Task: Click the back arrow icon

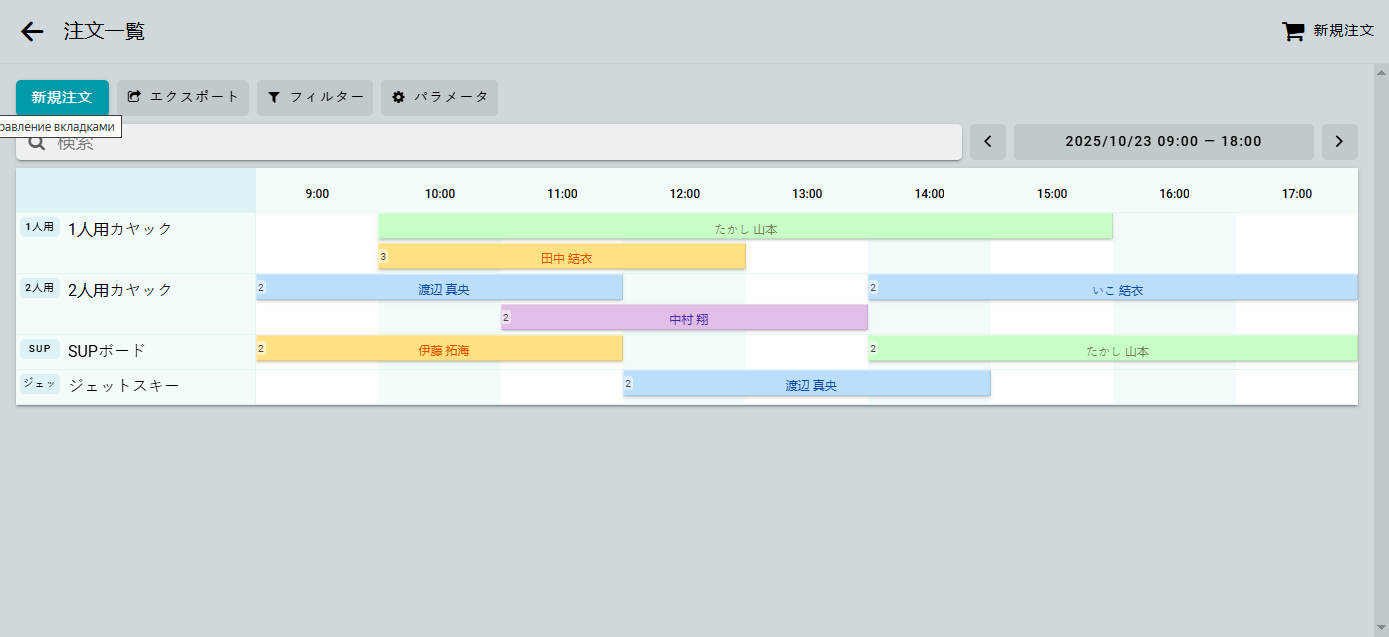Action: [x=32, y=32]
